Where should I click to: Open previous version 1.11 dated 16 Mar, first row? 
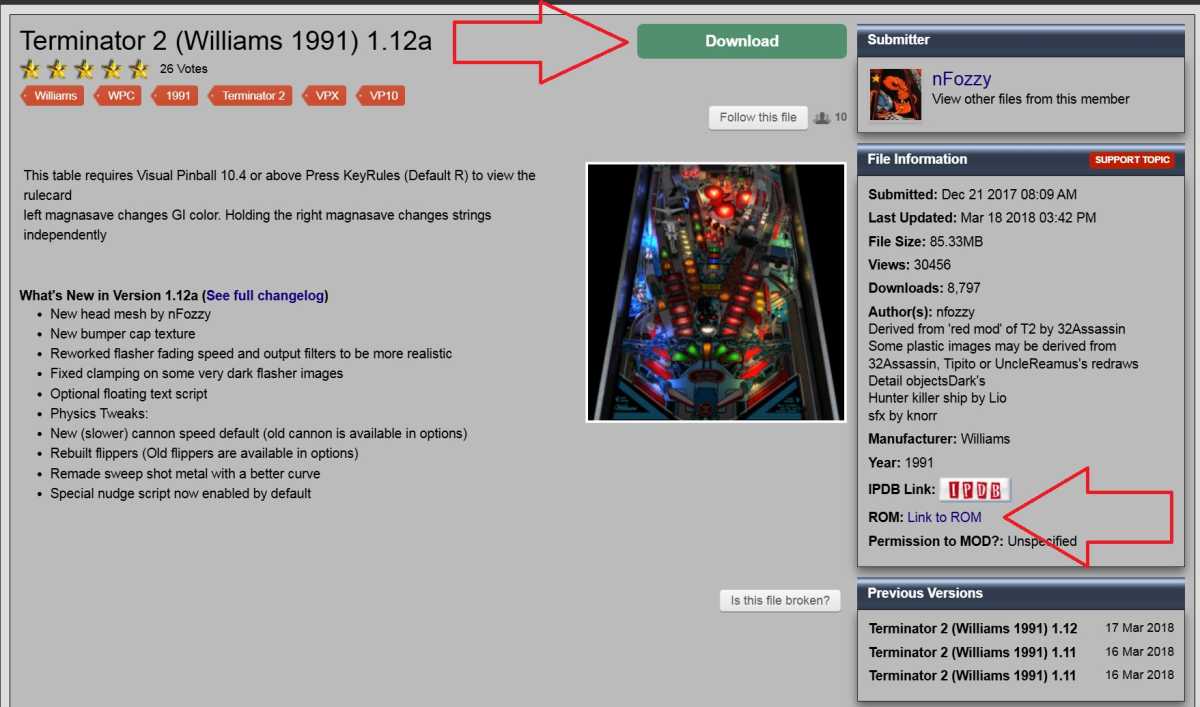(973, 652)
